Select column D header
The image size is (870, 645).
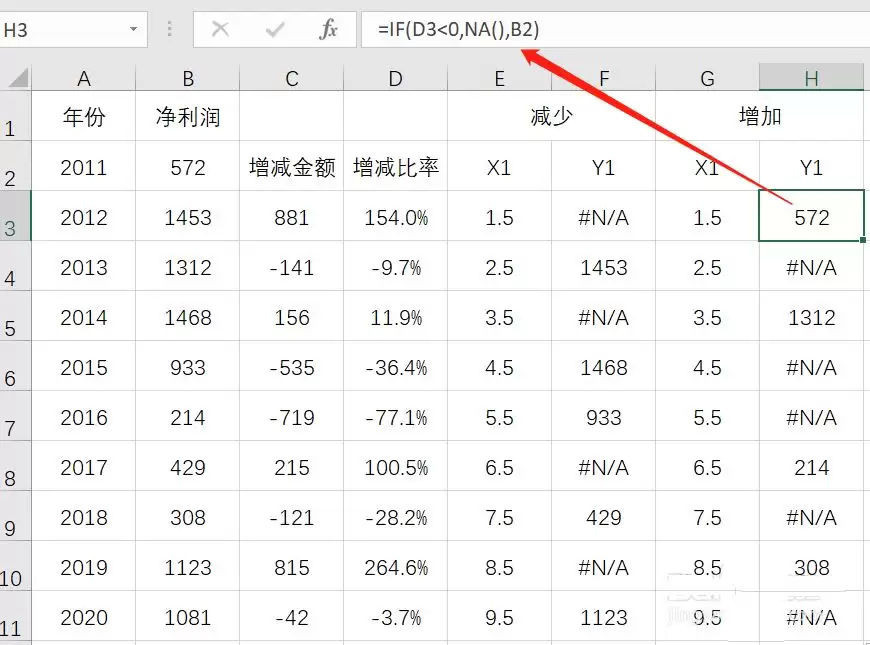coord(396,78)
